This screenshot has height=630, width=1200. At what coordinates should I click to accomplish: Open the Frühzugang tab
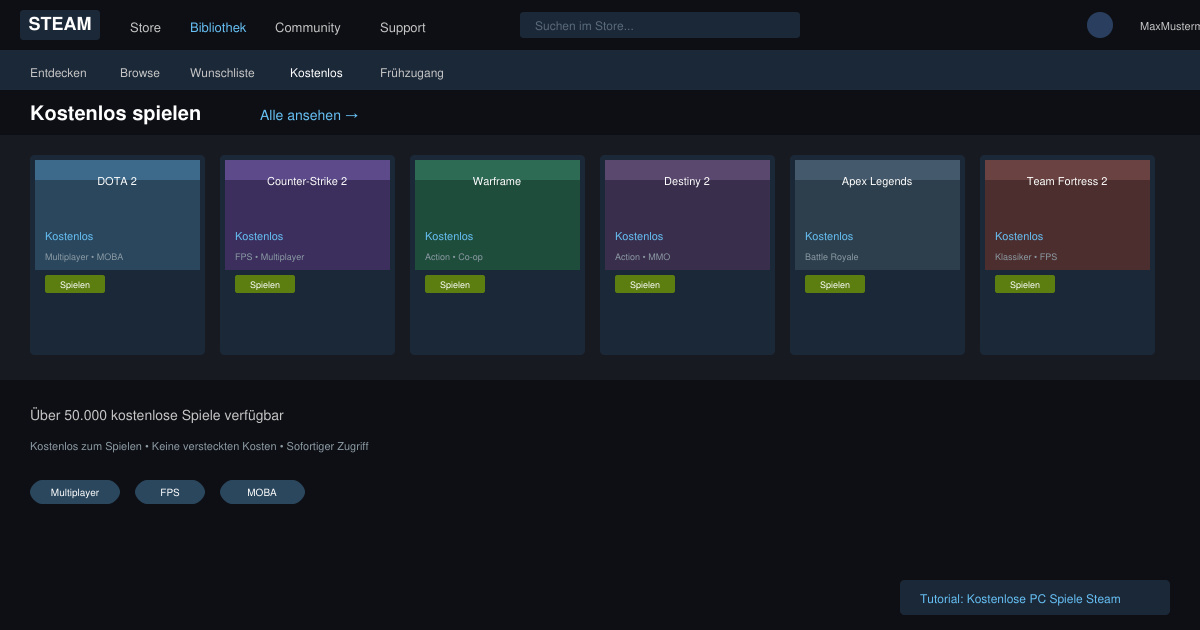pyautogui.click(x=412, y=73)
